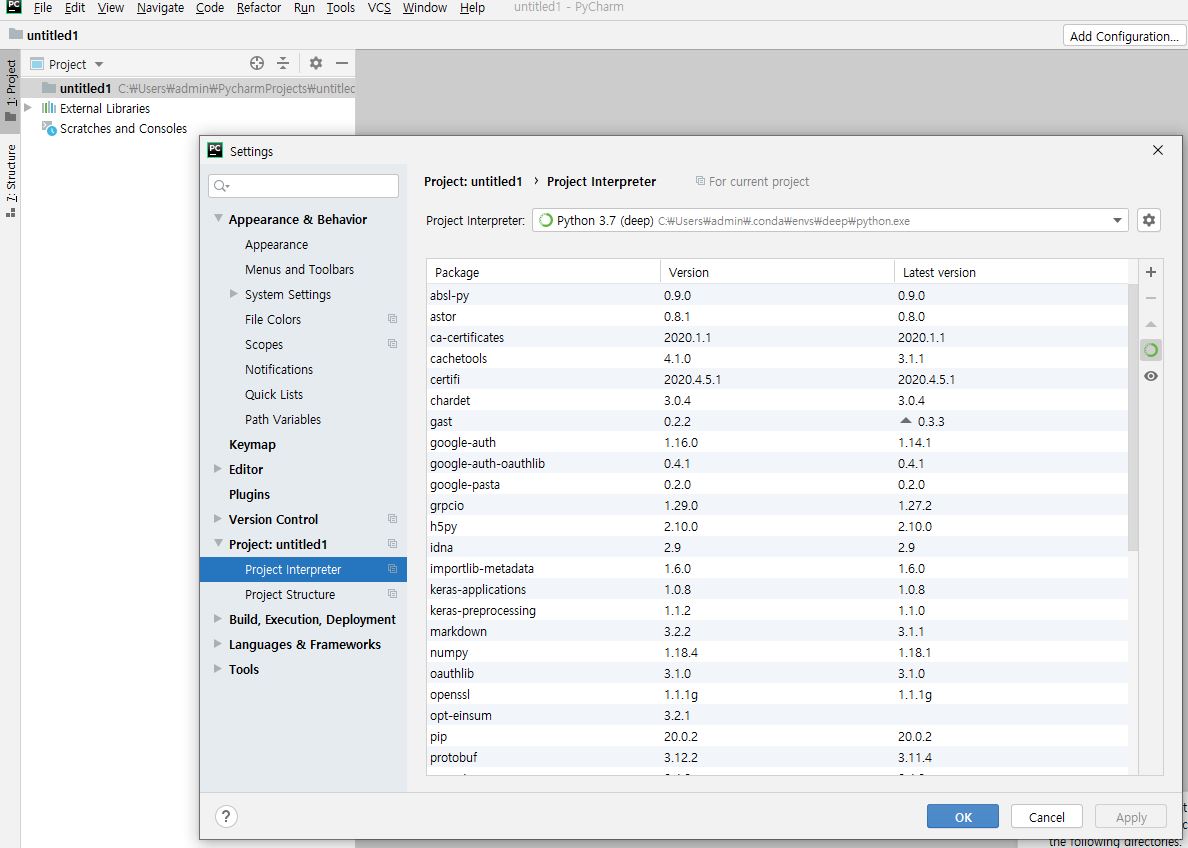Open the interpreter gear settings button
The height and width of the screenshot is (848, 1188).
point(1149,221)
